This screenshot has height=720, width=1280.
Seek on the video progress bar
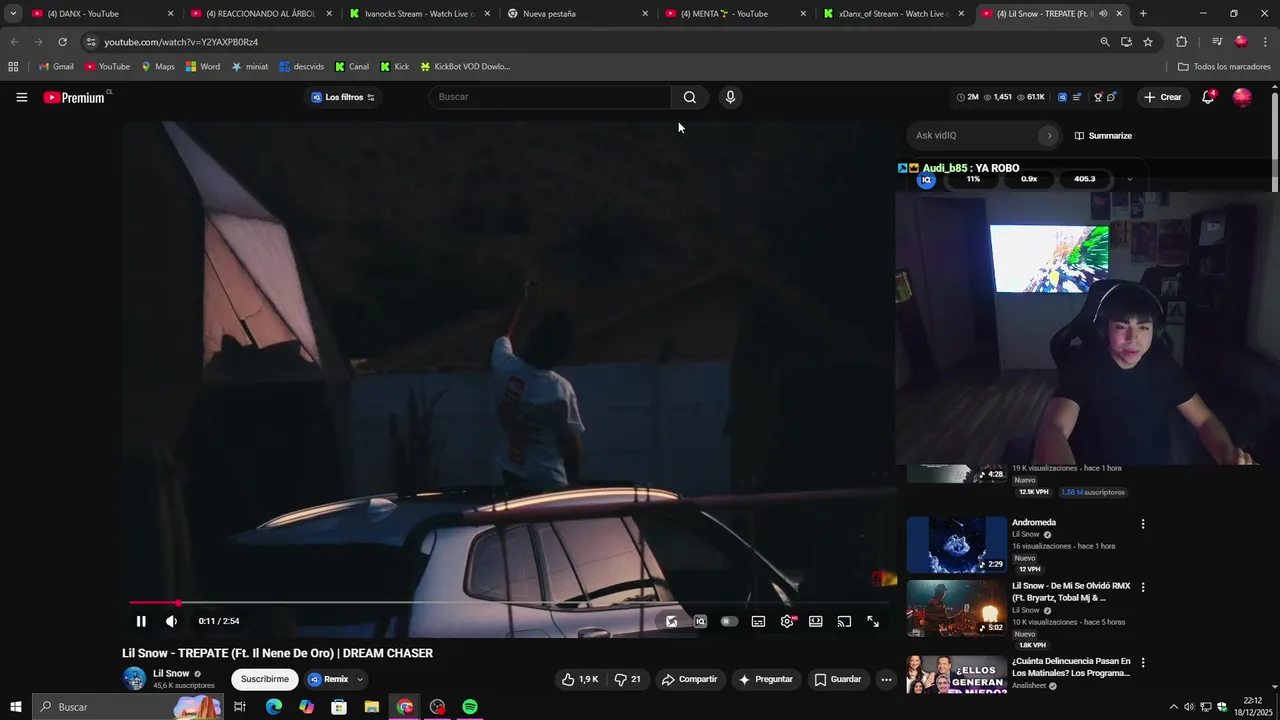point(509,603)
